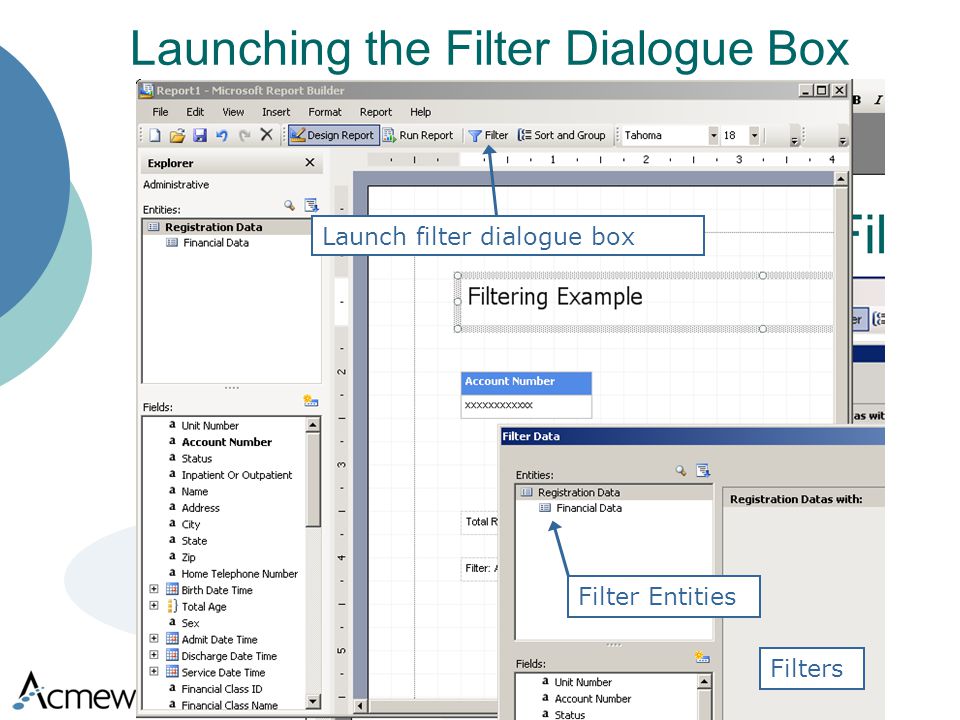Select Registration Data in Filter Data dialog
The width and height of the screenshot is (960, 720).
click(x=579, y=492)
